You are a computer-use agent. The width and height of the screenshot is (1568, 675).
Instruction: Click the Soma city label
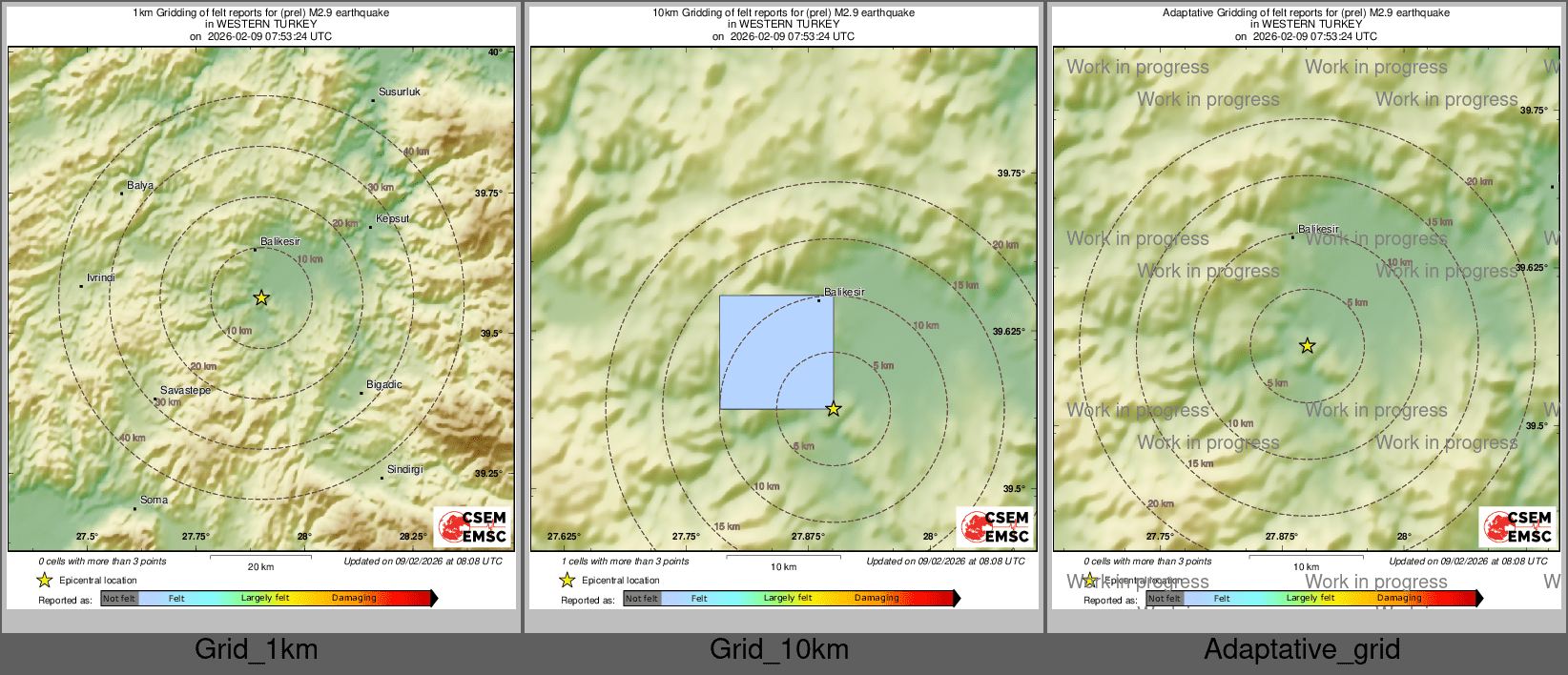[x=154, y=500]
